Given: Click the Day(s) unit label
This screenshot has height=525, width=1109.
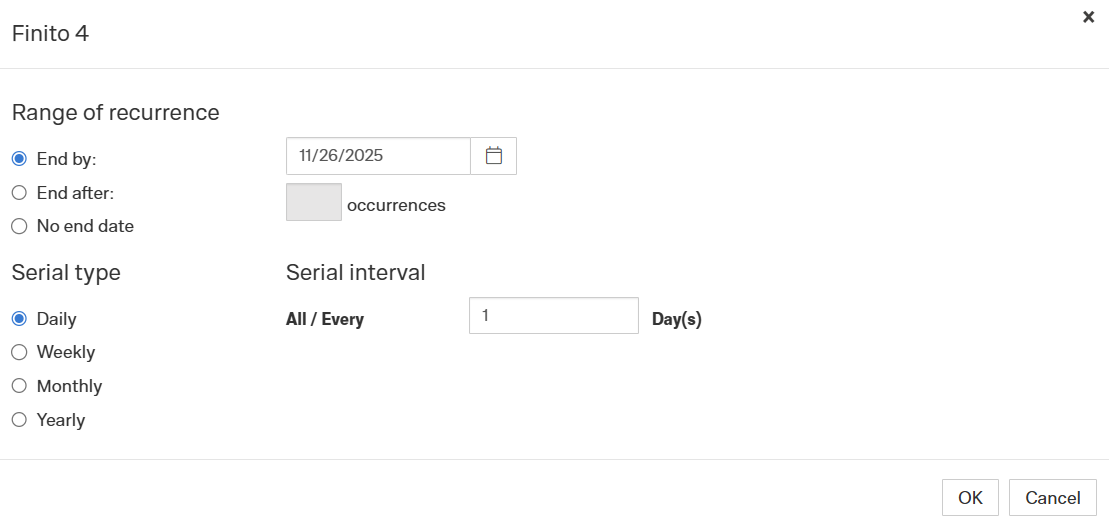Looking at the screenshot, I should (677, 320).
